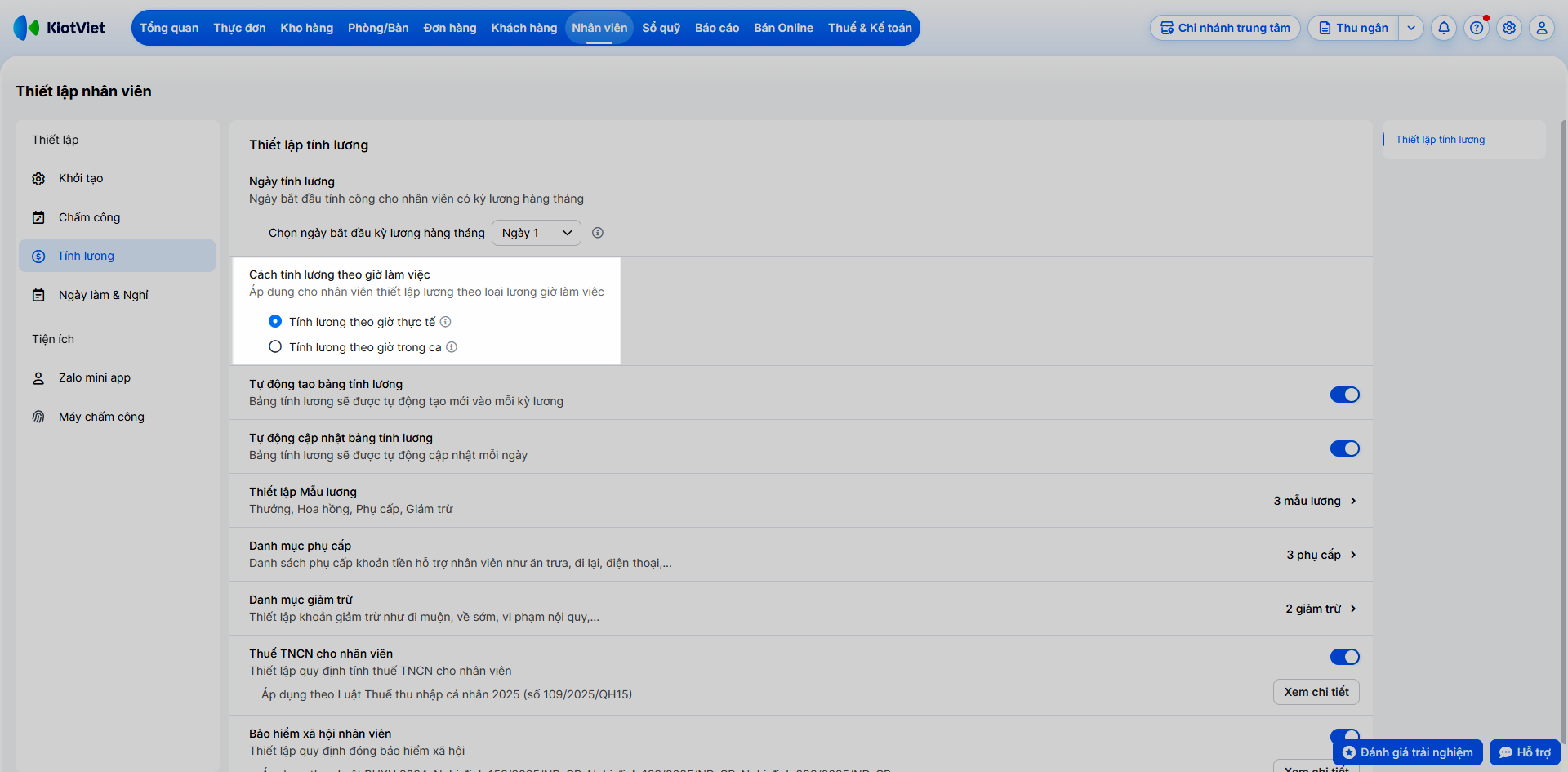This screenshot has width=1568, height=772.
Task: Click the user account avatar icon
Action: click(x=1542, y=28)
